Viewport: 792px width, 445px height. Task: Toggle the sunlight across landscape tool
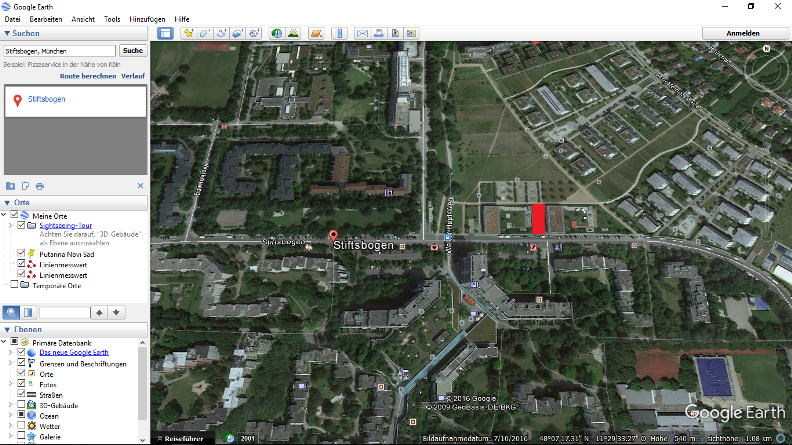(x=294, y=33)
